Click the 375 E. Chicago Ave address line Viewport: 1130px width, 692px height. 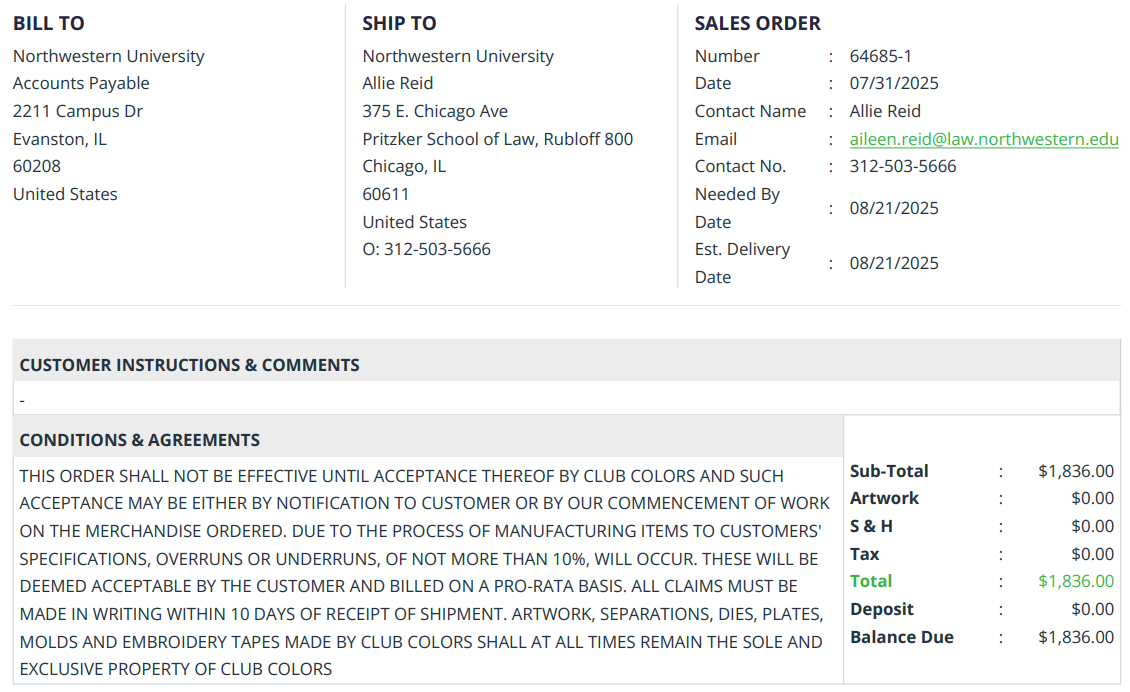[435, 111]
